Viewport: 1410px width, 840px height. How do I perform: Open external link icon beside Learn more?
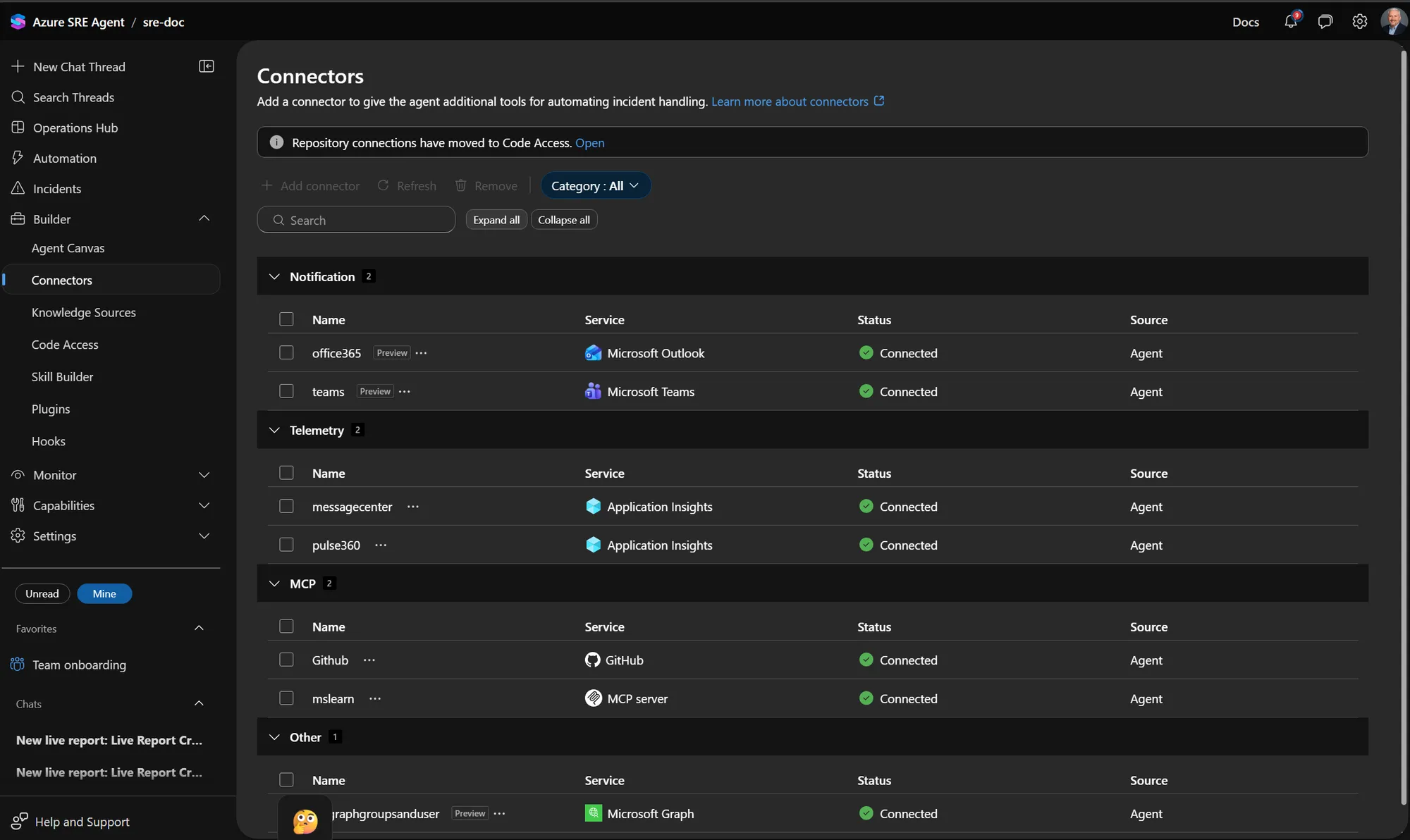tap(879, 101)
